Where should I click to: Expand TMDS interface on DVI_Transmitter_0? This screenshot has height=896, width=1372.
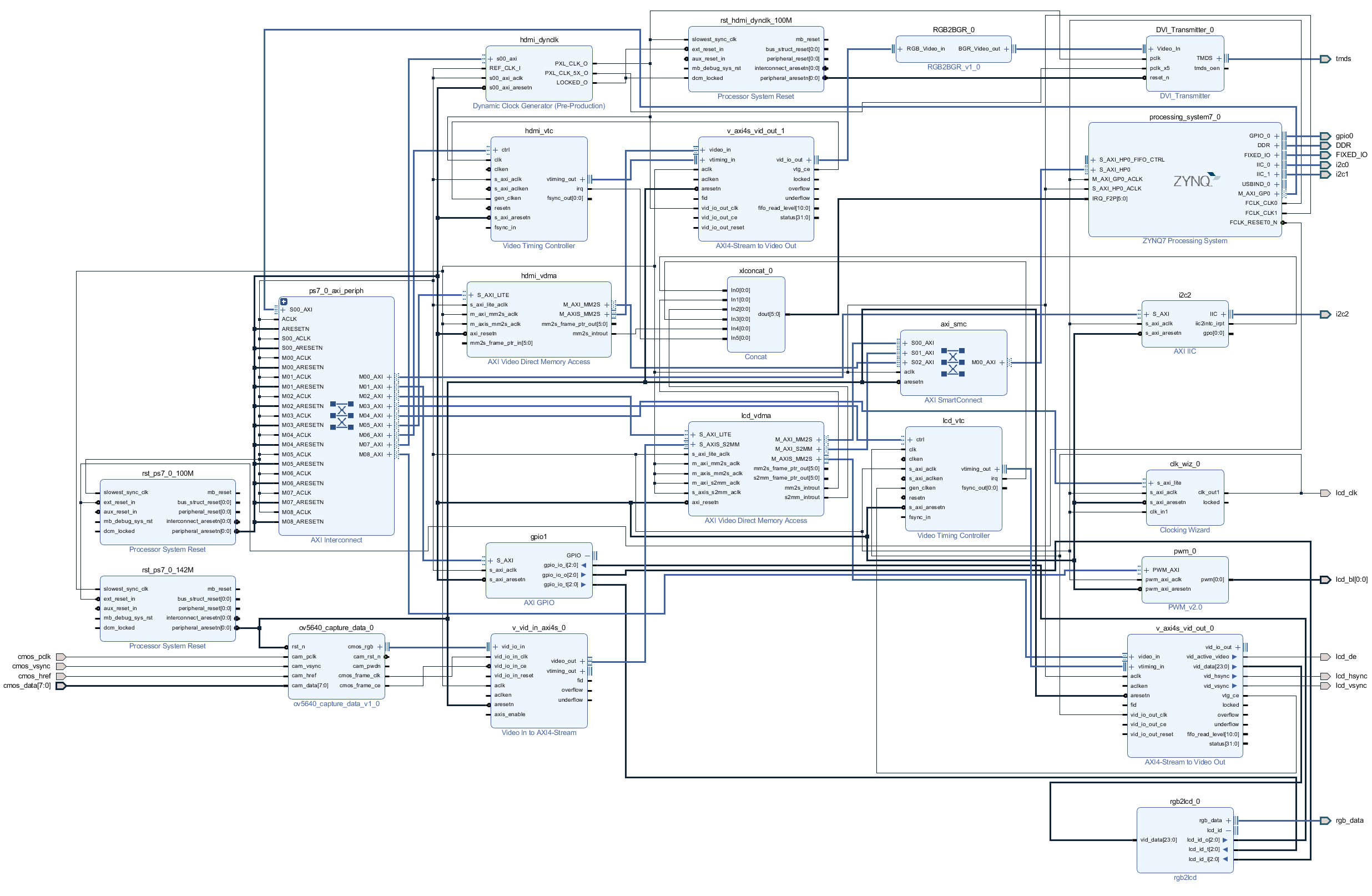click(1219, 58)
